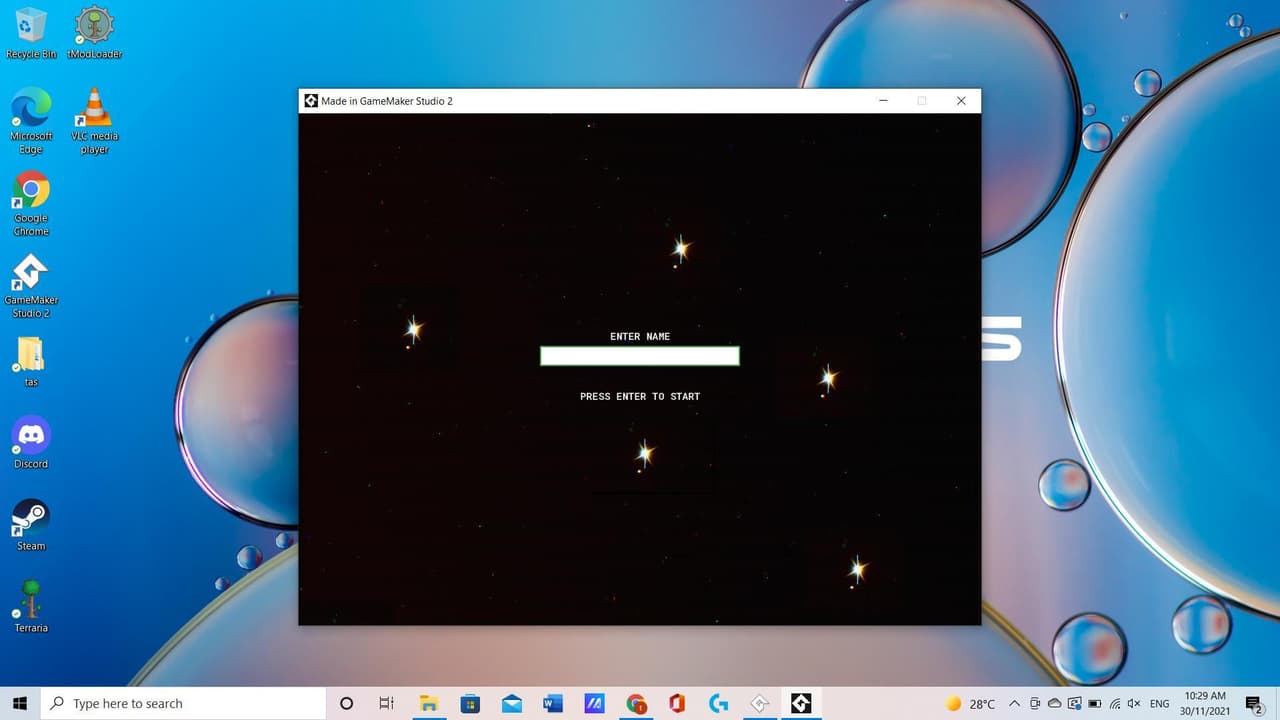
Task: Select the tModLoader desktop shortcut
Action: 94,33
